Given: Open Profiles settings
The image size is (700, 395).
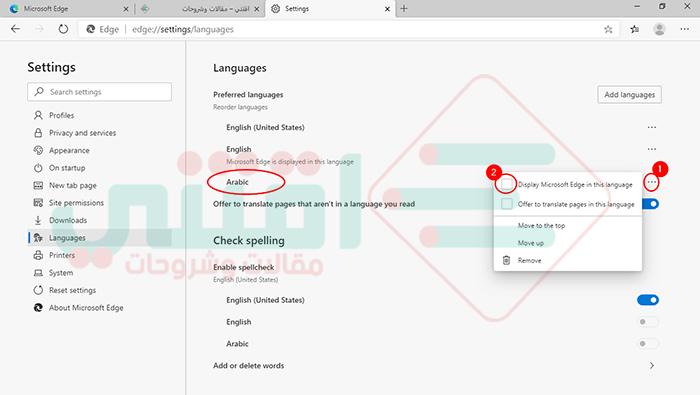Looking at the screenshot, I should tap(61, 115).
